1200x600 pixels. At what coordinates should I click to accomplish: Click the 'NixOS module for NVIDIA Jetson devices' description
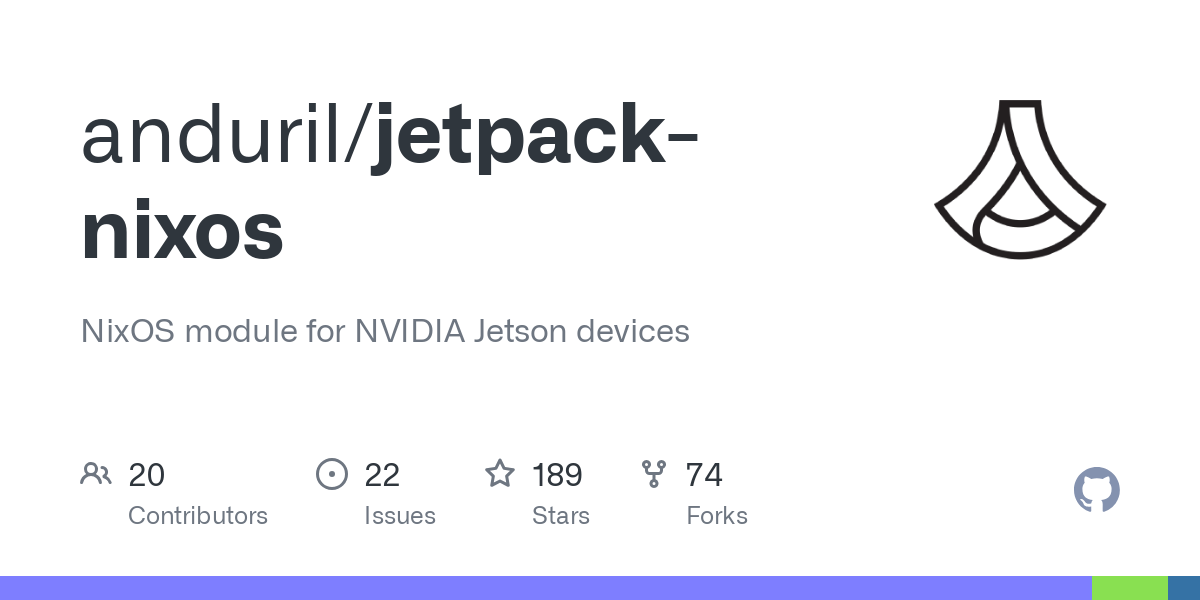tap(385, 331)
